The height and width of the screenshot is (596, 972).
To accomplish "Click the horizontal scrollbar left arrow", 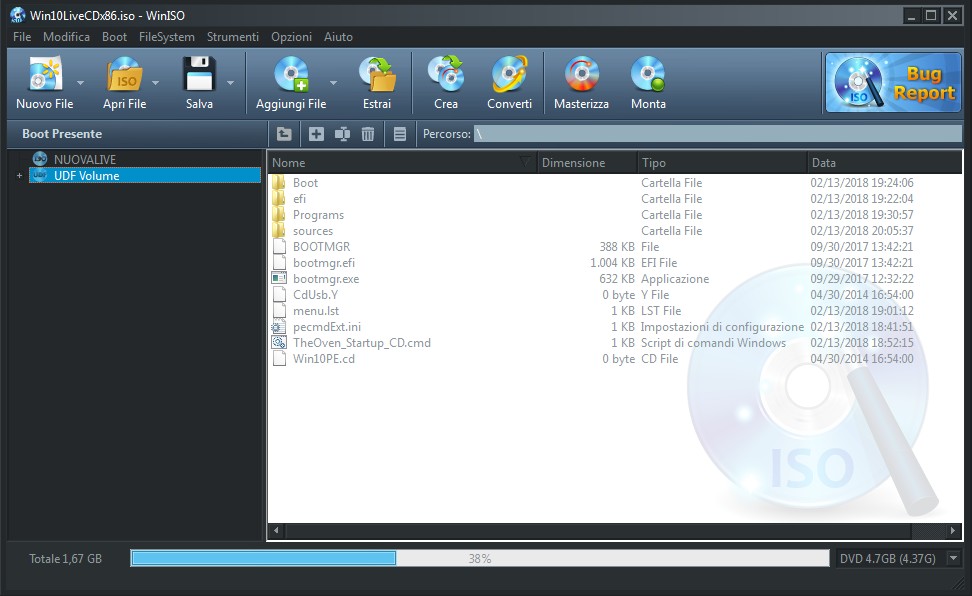I will pyautogui.click(x=276, y=530).
